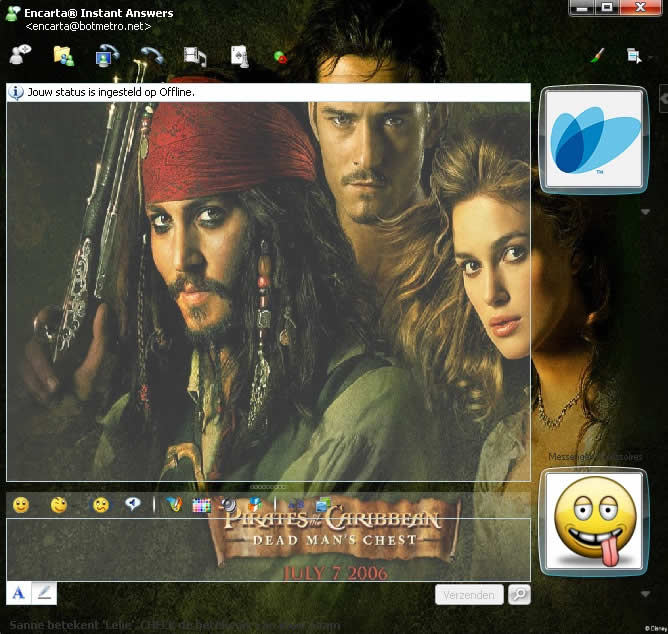Click the offline status notice bar
This screenshot has width=668, height=634.
[x=268, y=92]
